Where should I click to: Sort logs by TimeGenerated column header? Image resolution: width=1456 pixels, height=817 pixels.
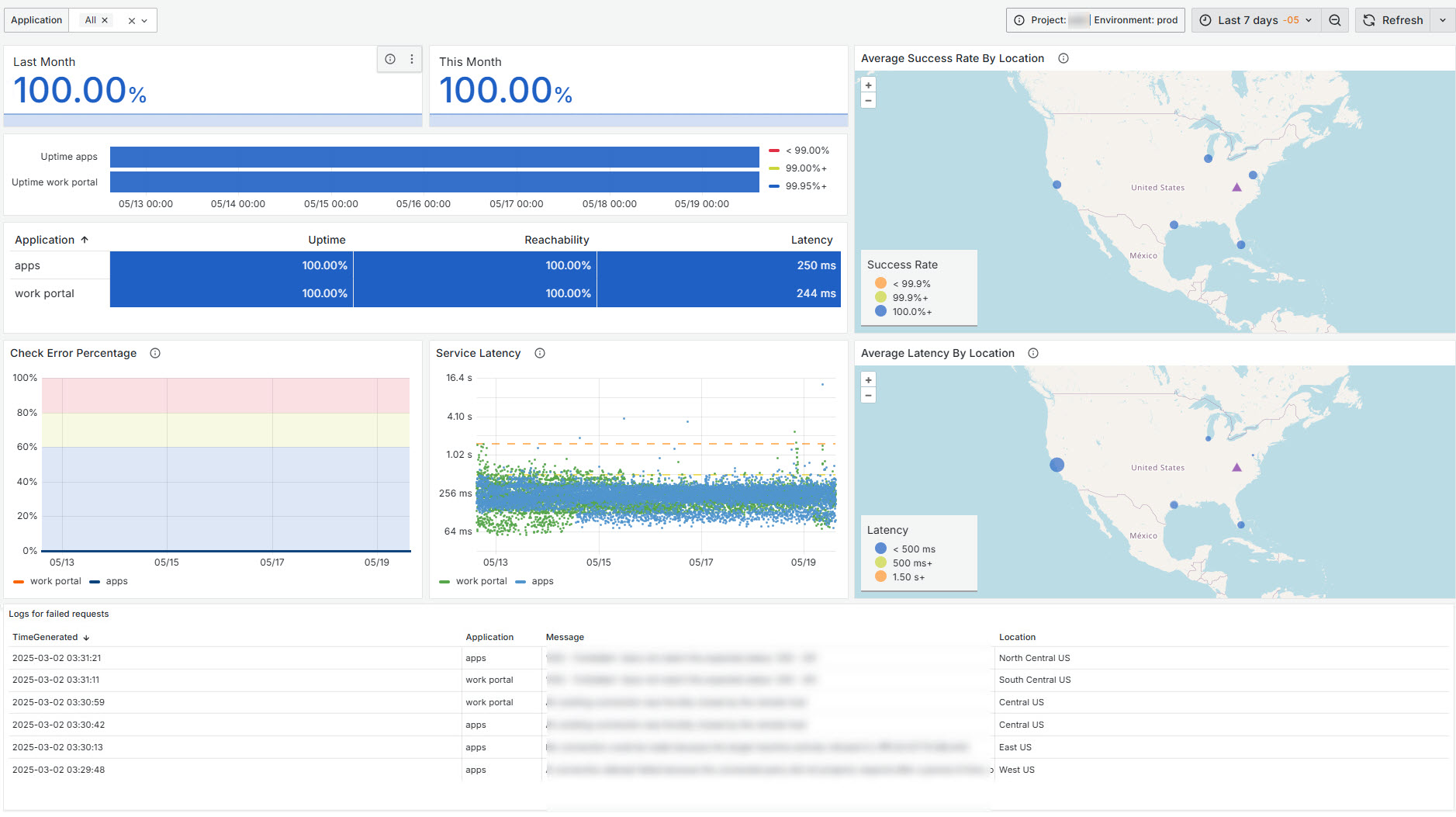click(x=45, y=637)
